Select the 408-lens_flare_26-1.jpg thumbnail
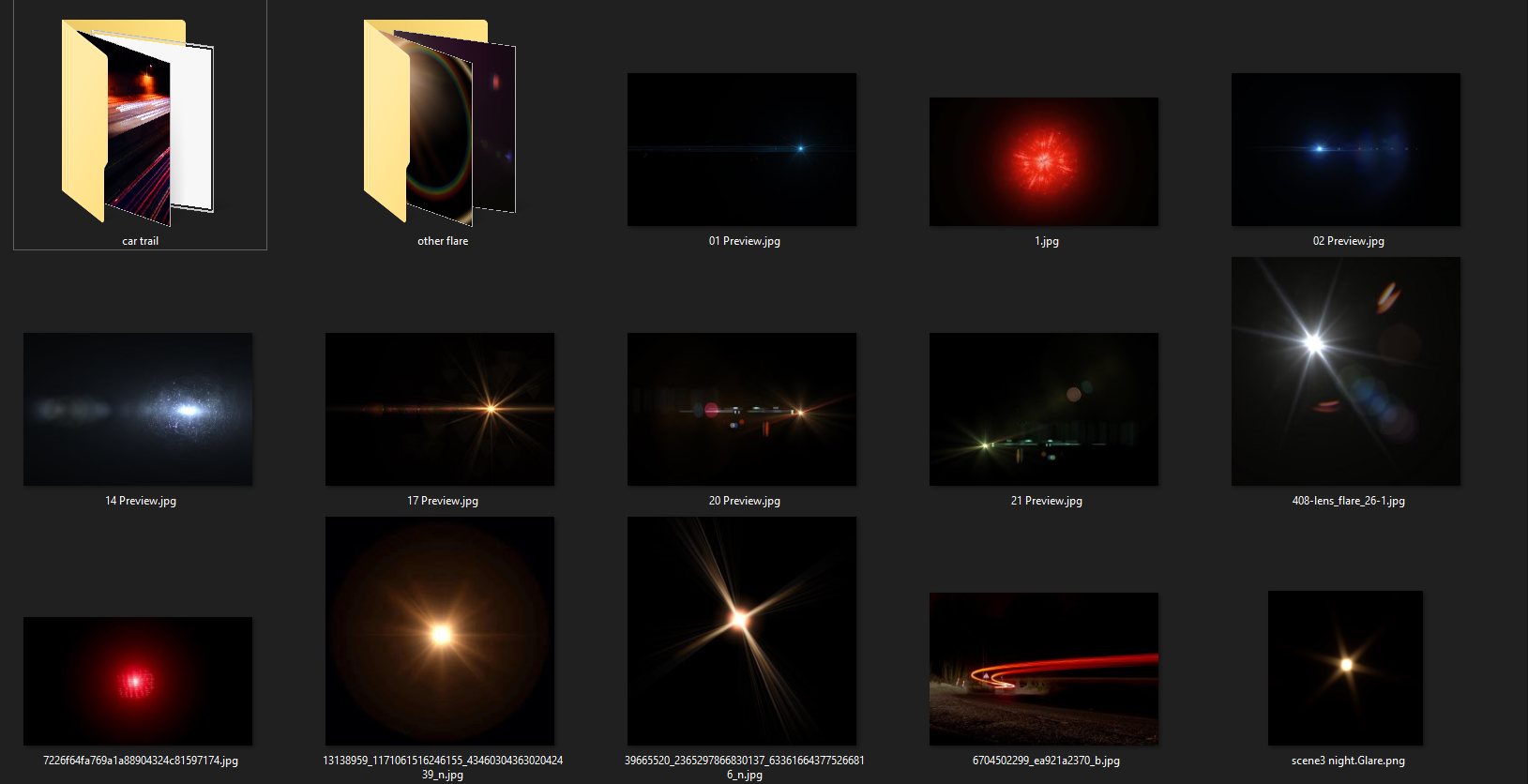This screenshot has width=1528, height=784. click(1346, 371)
